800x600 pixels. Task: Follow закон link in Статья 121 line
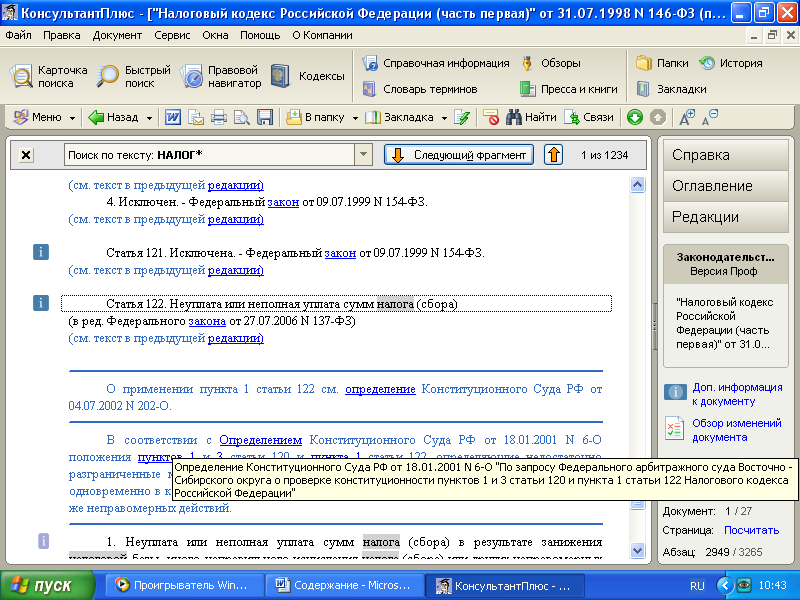(340, 253)
